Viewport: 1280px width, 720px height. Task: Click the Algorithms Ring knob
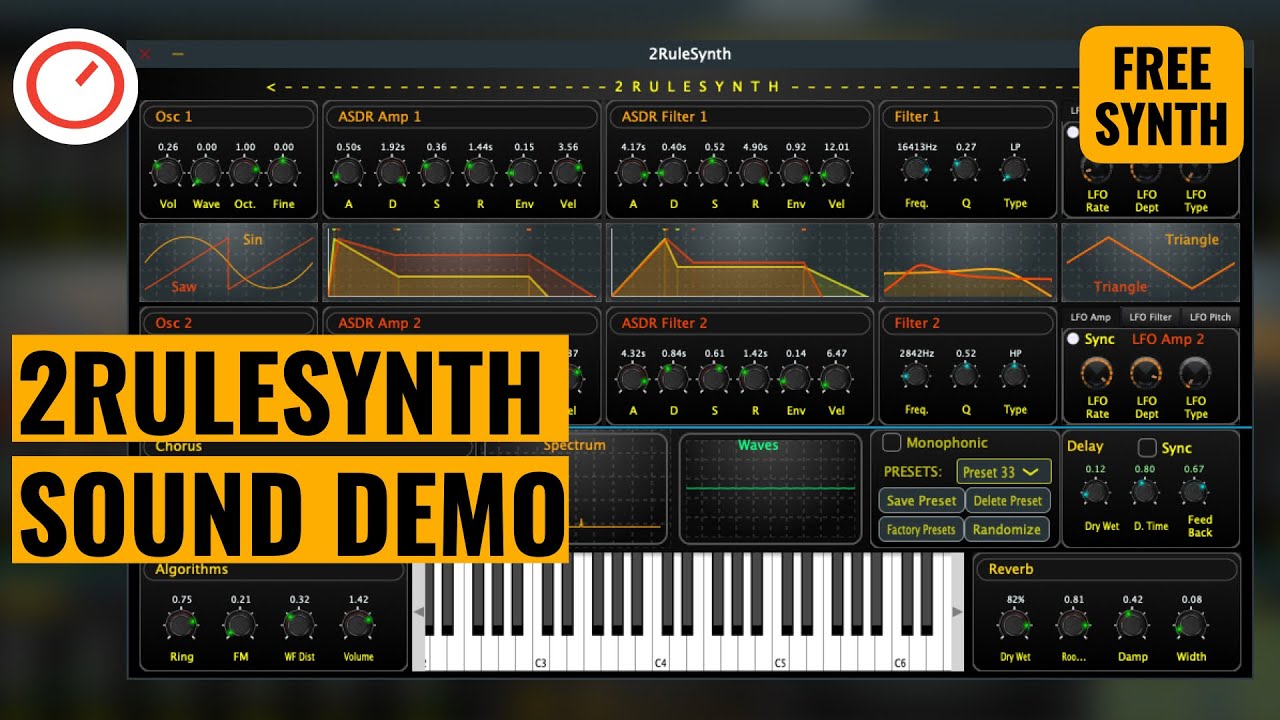point(181,626)
